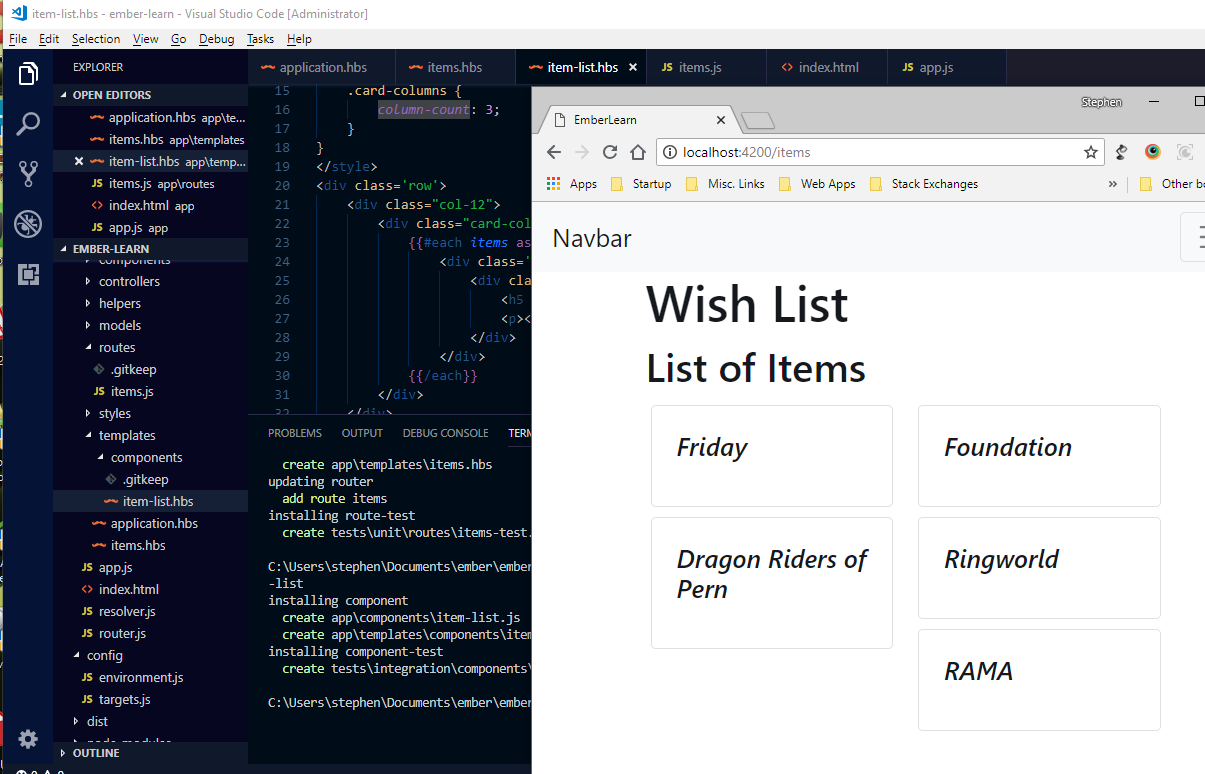Expand the styles folder
Viewport: 1205px width, 774px height.
point(114,413)
